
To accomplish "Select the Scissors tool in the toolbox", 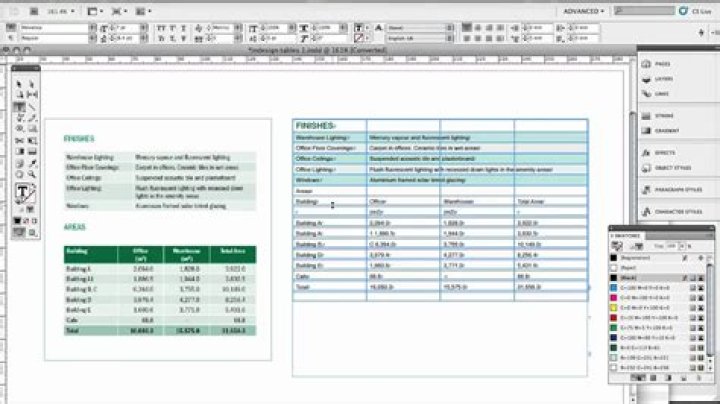I will (x=19, y=140).
